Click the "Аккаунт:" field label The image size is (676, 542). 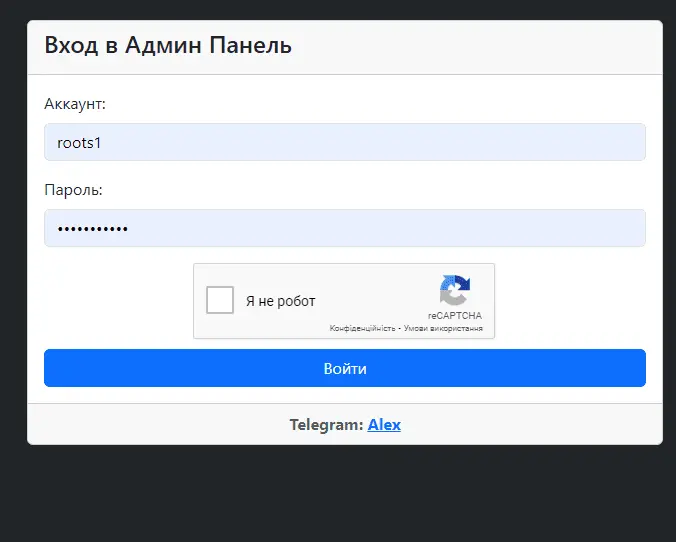click(75, 104)
